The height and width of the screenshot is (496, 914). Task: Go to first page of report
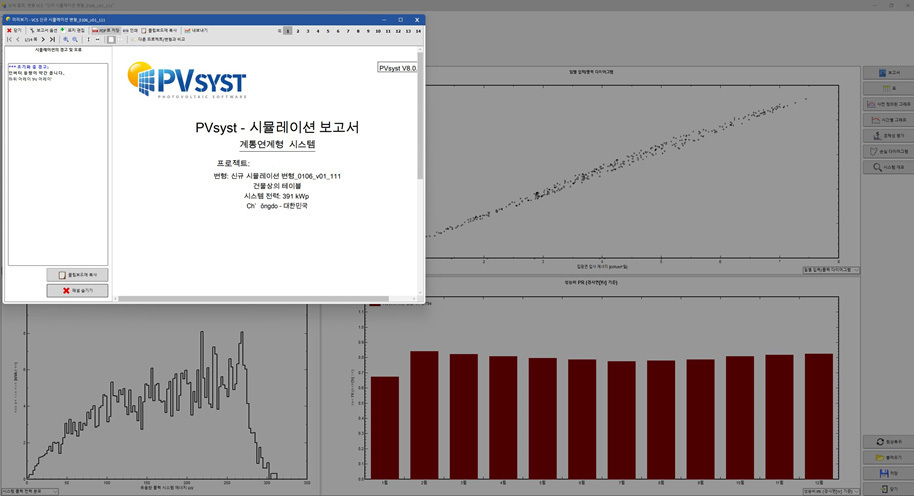pos(9,40)
